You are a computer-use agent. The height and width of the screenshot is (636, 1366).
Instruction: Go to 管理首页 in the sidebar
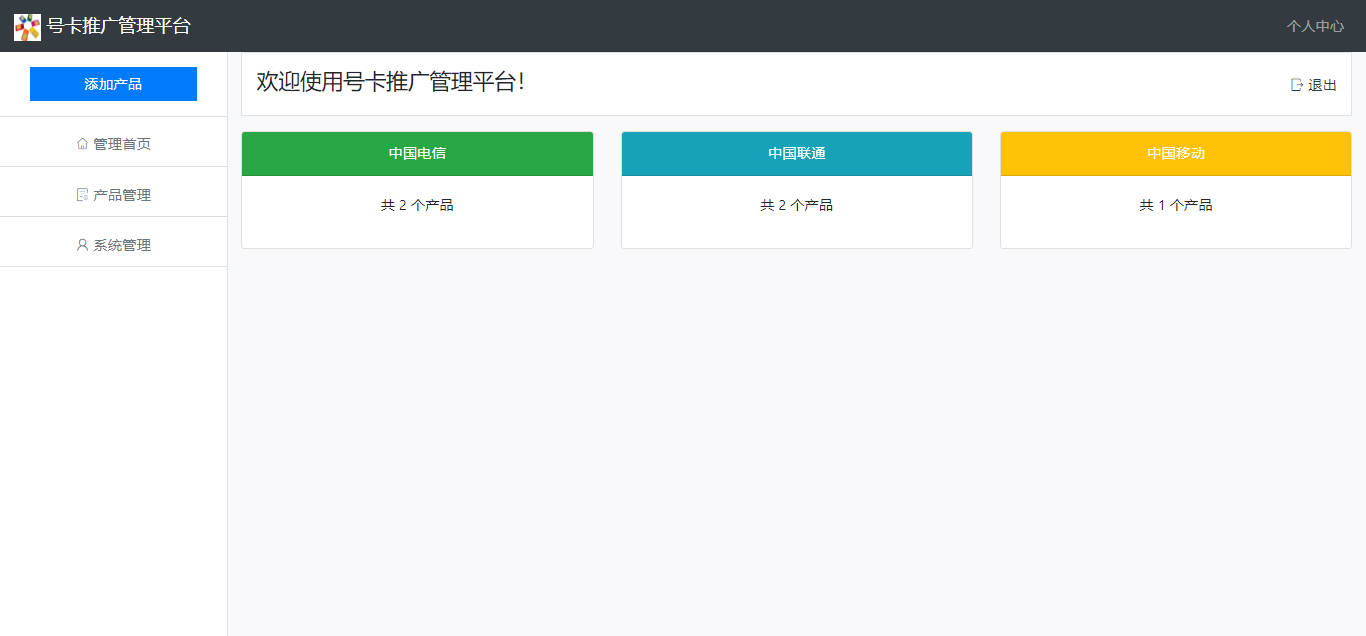tap(113, 144)
